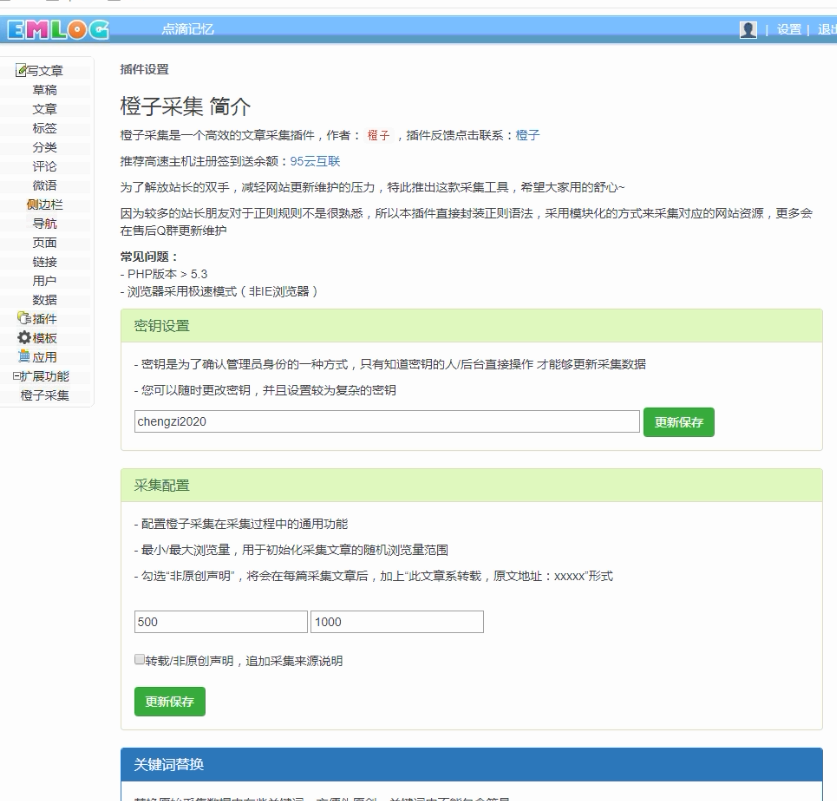
Task: Select 橙子采集 under 扩展功能
Action: [x=47, y=394]
